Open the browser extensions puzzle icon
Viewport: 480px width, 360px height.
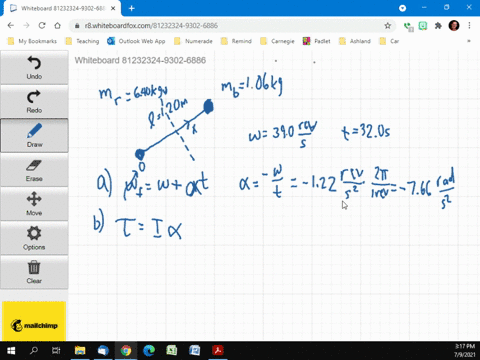pos(438,26)
